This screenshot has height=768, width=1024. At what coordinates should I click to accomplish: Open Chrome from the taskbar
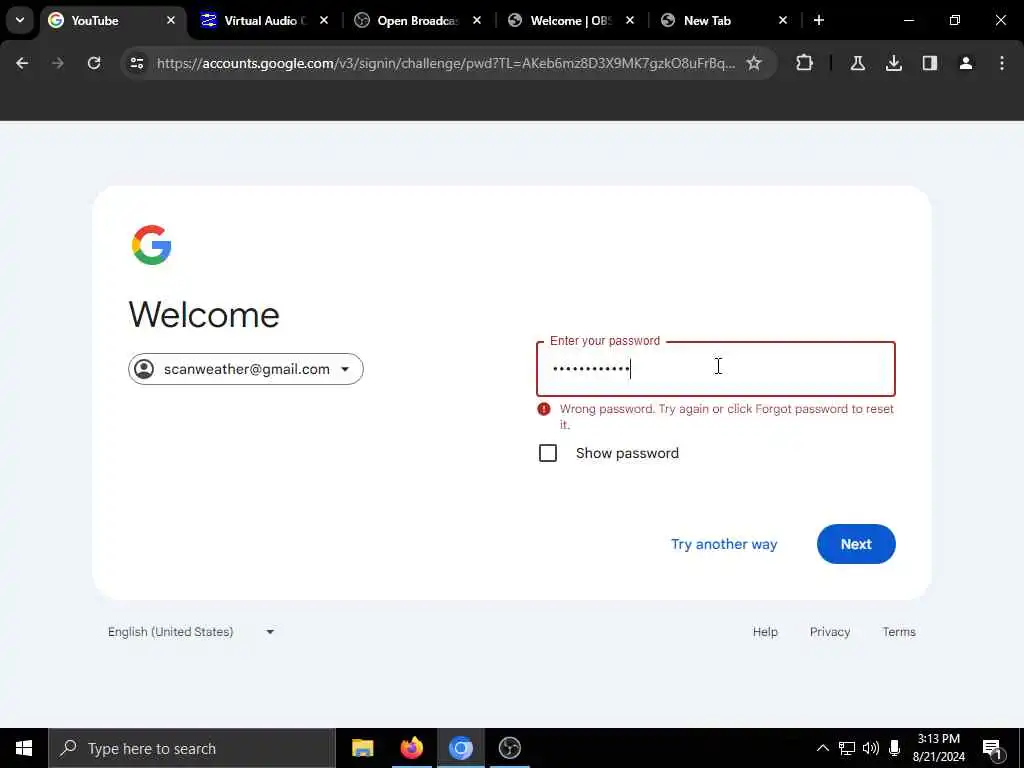click(x=460, y=748)
